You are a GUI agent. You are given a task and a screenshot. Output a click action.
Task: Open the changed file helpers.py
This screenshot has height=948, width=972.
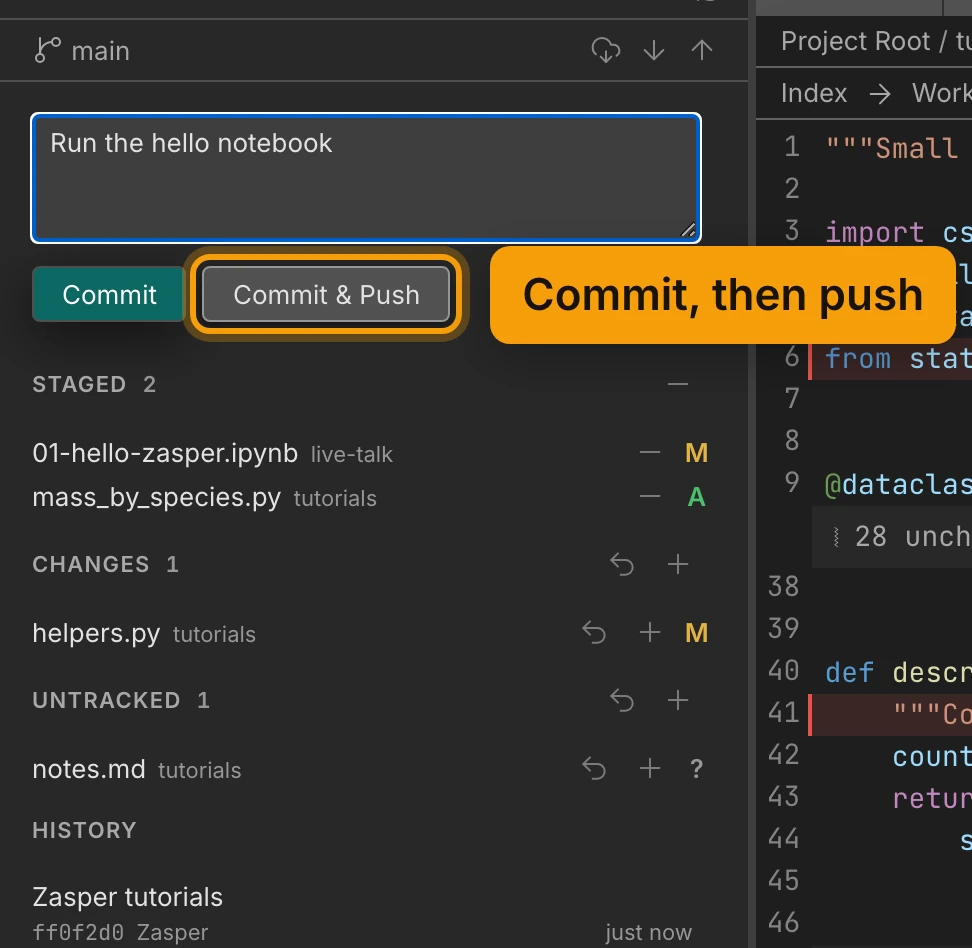[96, 634]
